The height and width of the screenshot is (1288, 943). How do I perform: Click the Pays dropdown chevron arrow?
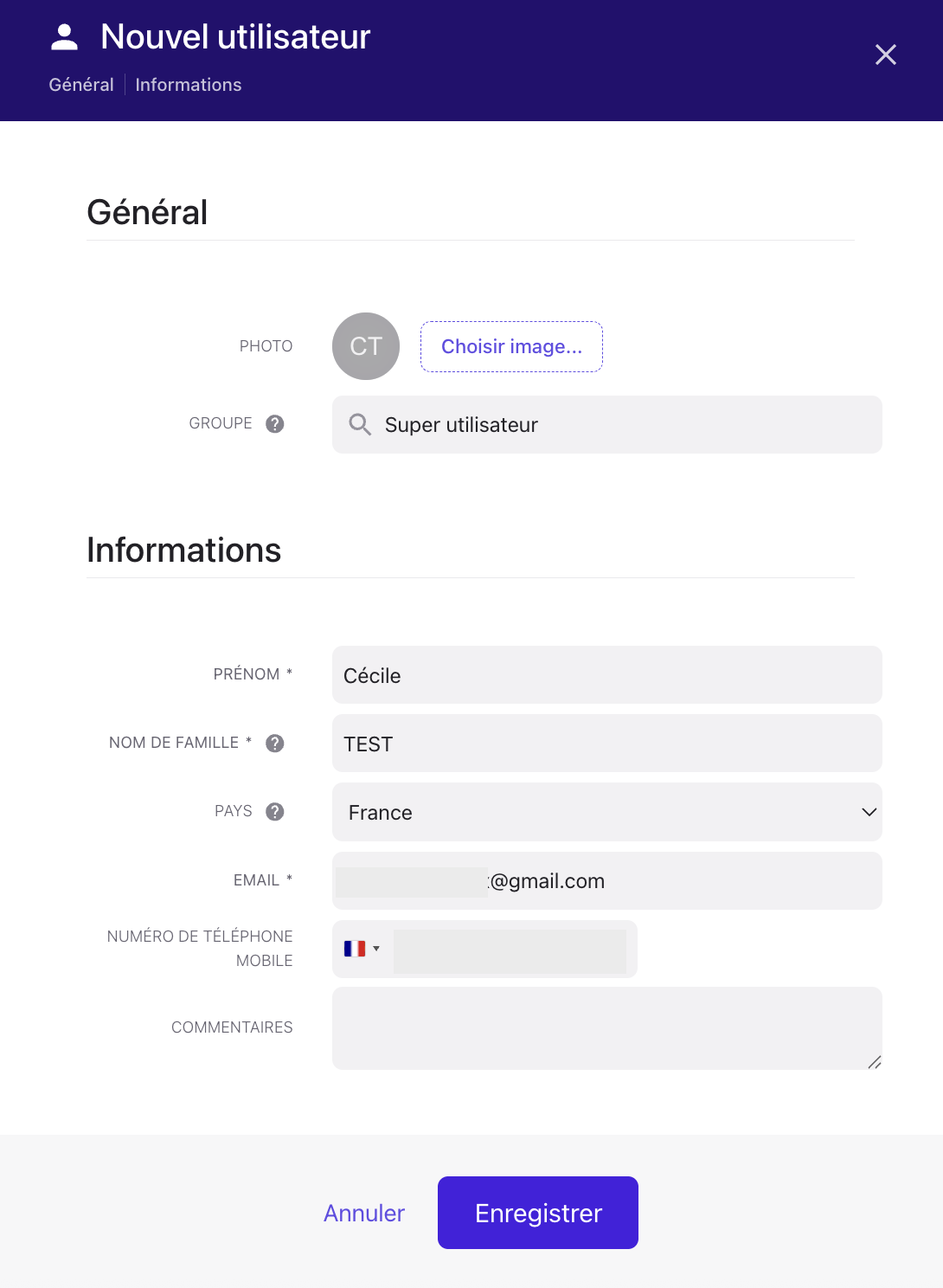869,812
